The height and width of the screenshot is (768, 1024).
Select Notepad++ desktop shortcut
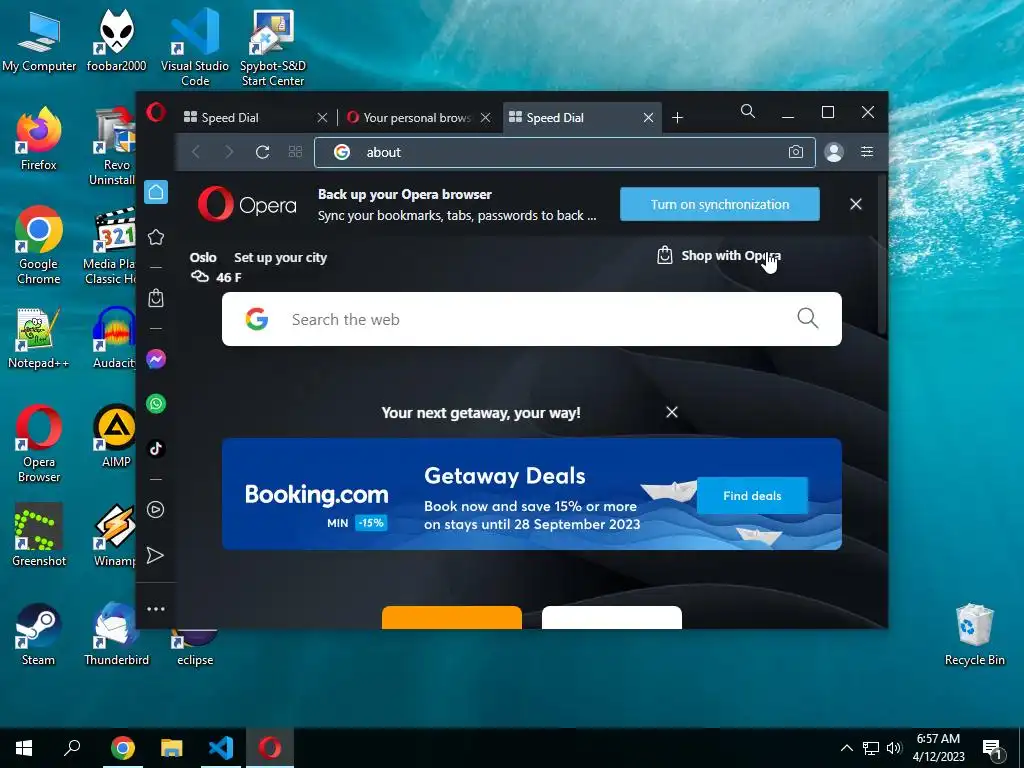point(39,337)
